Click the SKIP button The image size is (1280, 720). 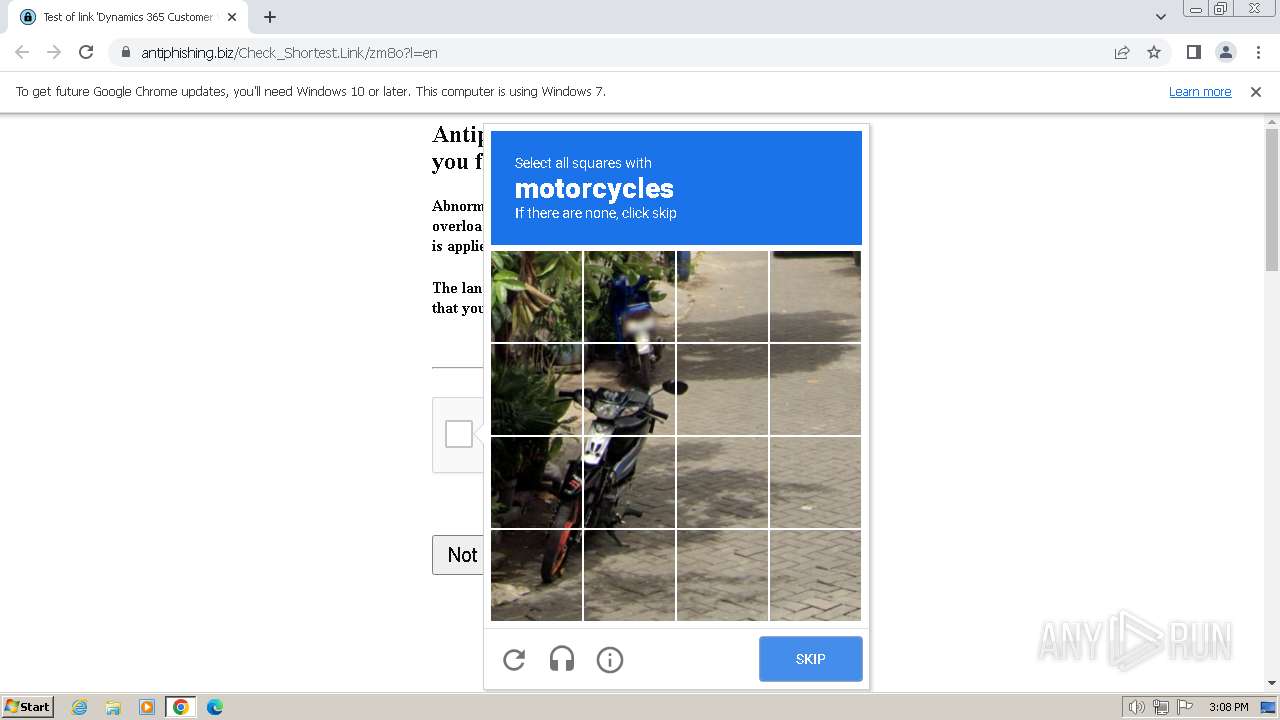tap(811, 659)
